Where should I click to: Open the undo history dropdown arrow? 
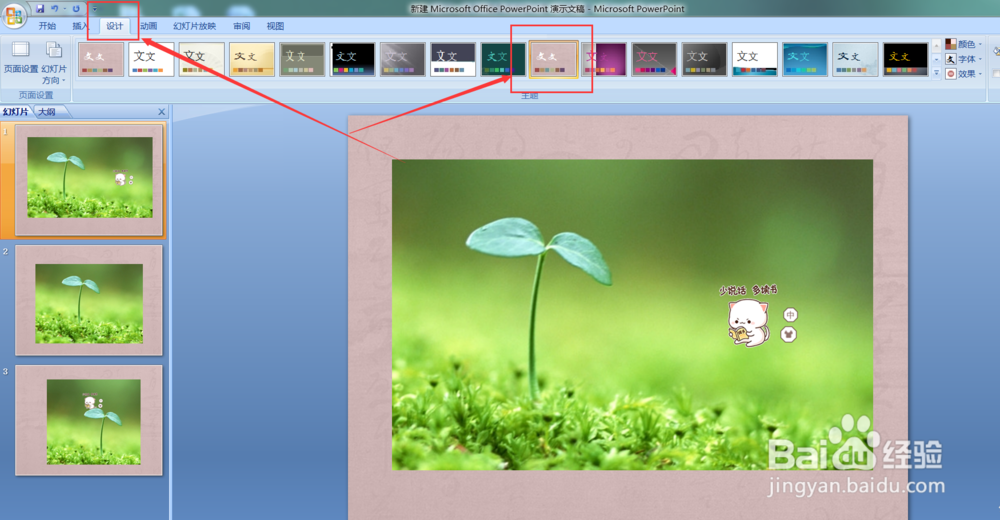click(64, 9)
